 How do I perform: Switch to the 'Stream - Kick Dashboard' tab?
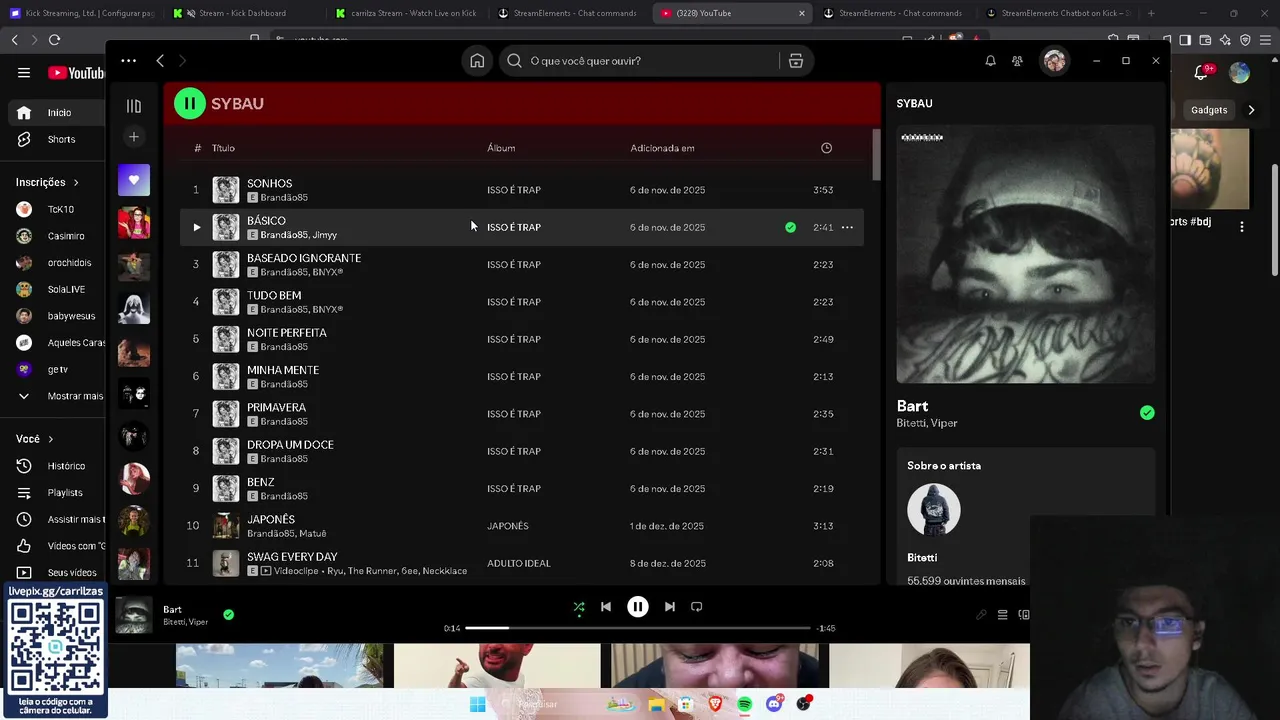pos(241,13)
